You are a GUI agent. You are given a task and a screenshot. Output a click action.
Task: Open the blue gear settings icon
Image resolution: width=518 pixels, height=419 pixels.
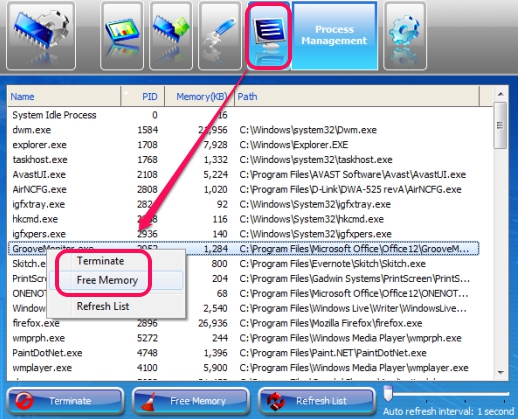click(405, 35)
